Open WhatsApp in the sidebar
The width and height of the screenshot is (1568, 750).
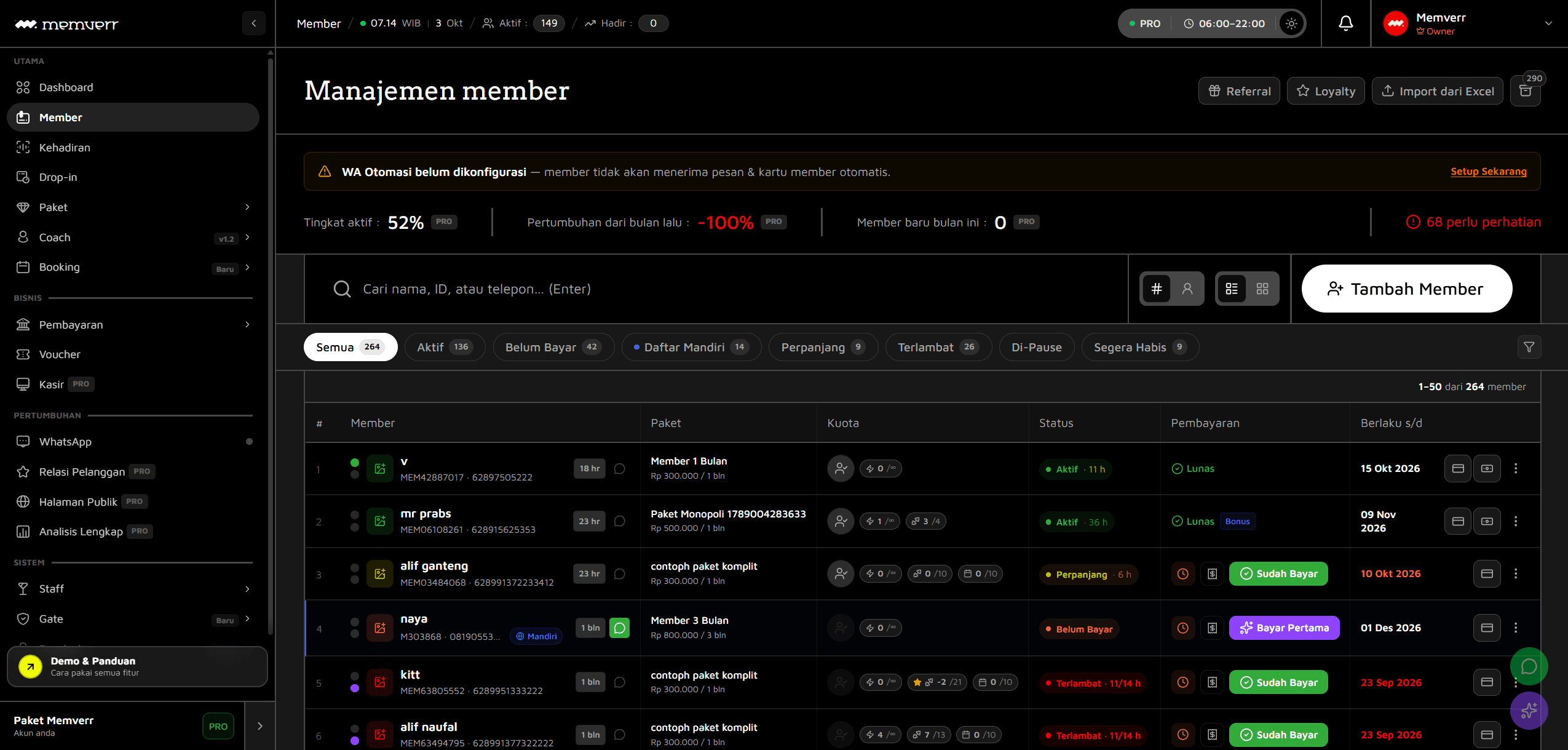(x=133, y=442)
